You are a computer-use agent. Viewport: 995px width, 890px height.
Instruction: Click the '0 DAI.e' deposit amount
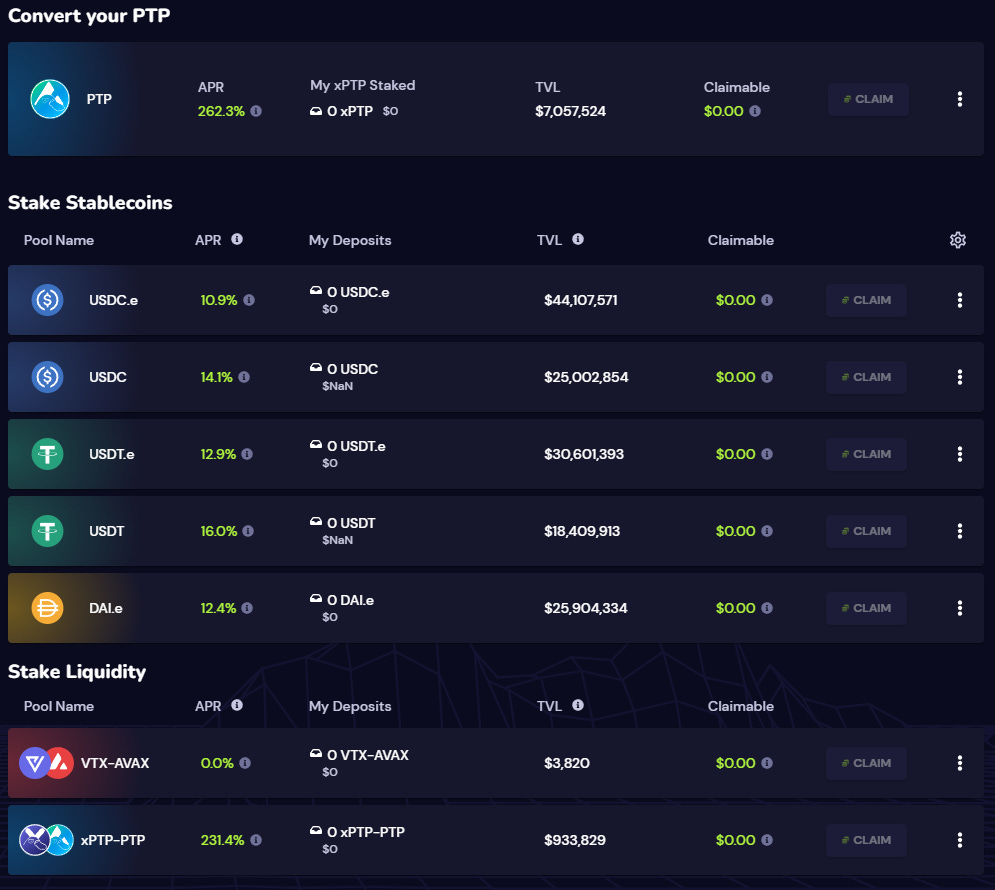350,600
